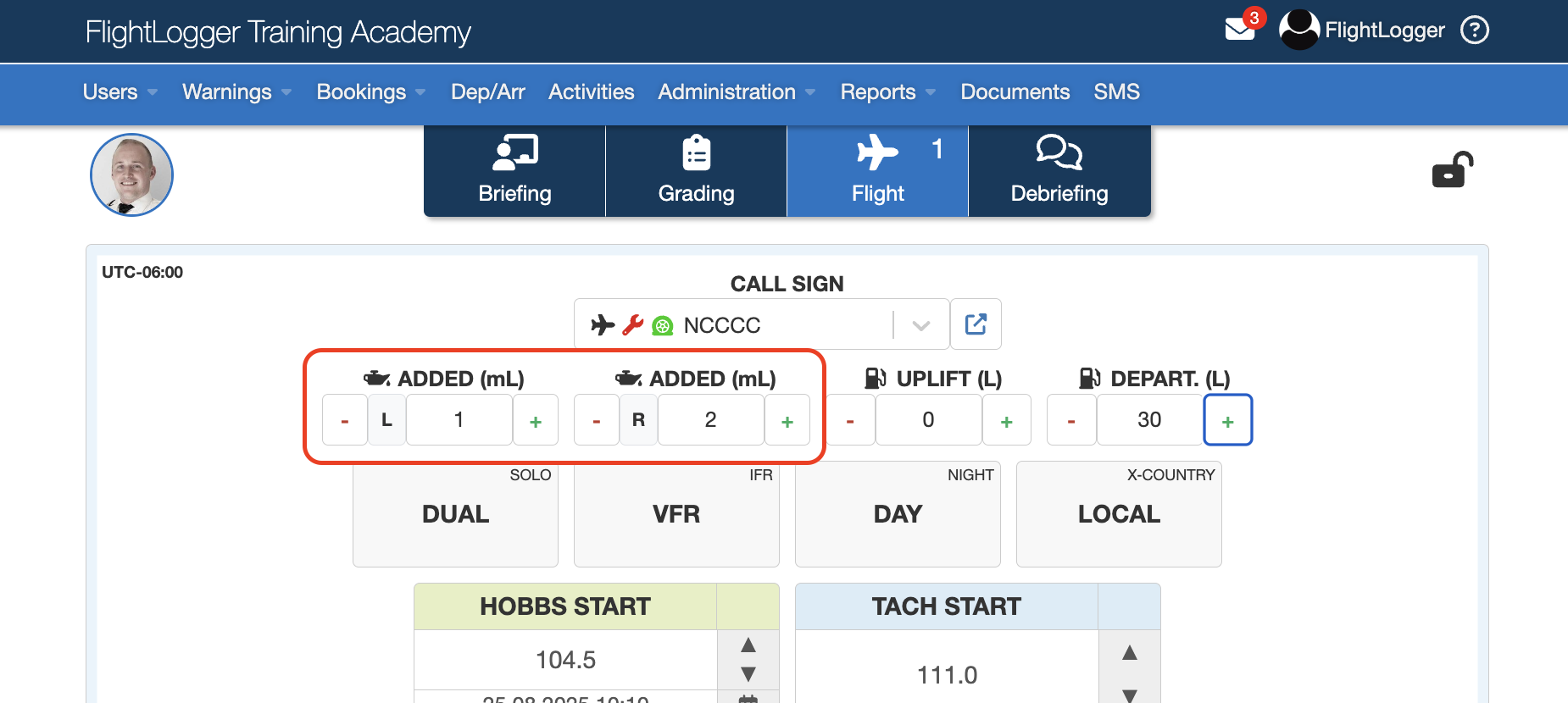Open the Bookings dropdown menu
The width and height of the screenshot is (1568, 703).
click(370, 91)
